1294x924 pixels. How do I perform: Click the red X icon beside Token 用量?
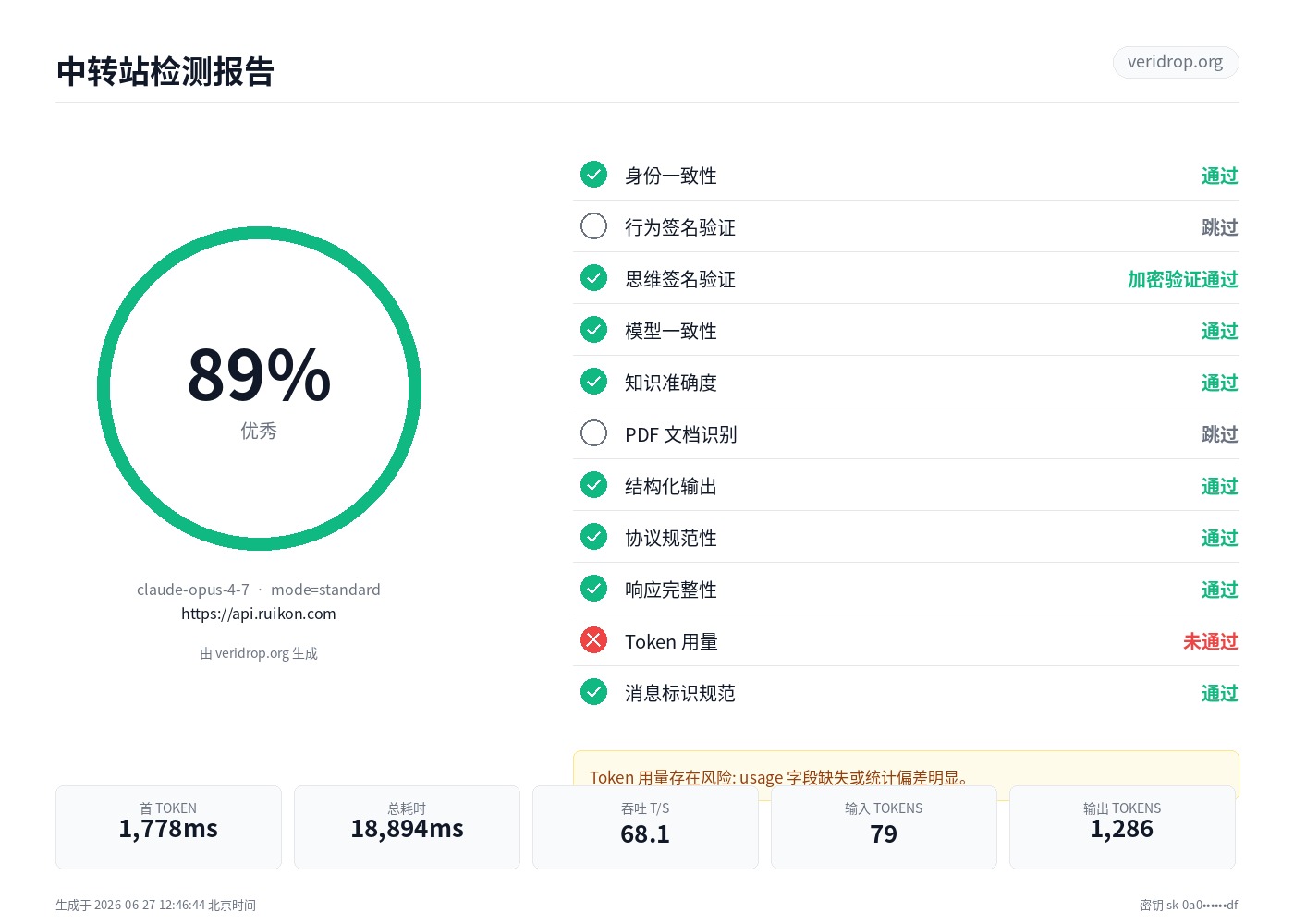point(593,640)
